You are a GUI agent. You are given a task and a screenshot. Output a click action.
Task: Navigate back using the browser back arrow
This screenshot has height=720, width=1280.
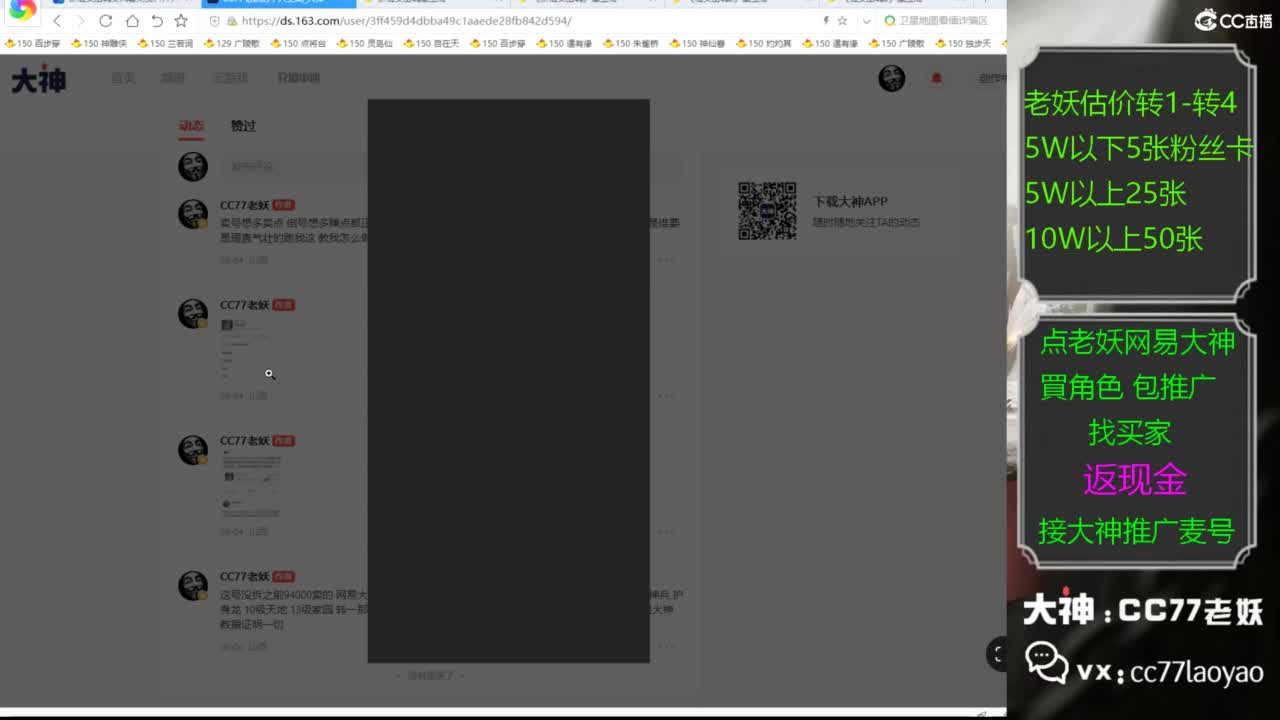click(57, 20)
